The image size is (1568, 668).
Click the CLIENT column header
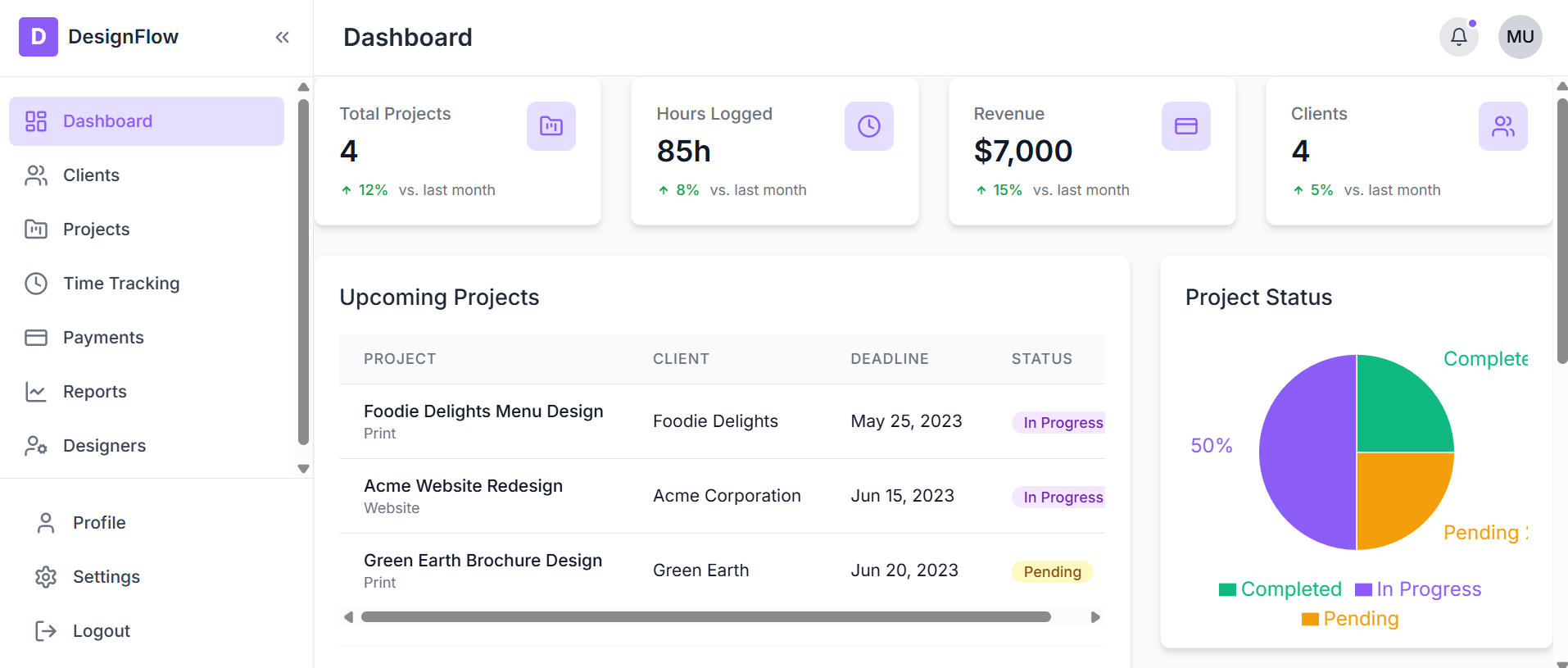(681, 359)
